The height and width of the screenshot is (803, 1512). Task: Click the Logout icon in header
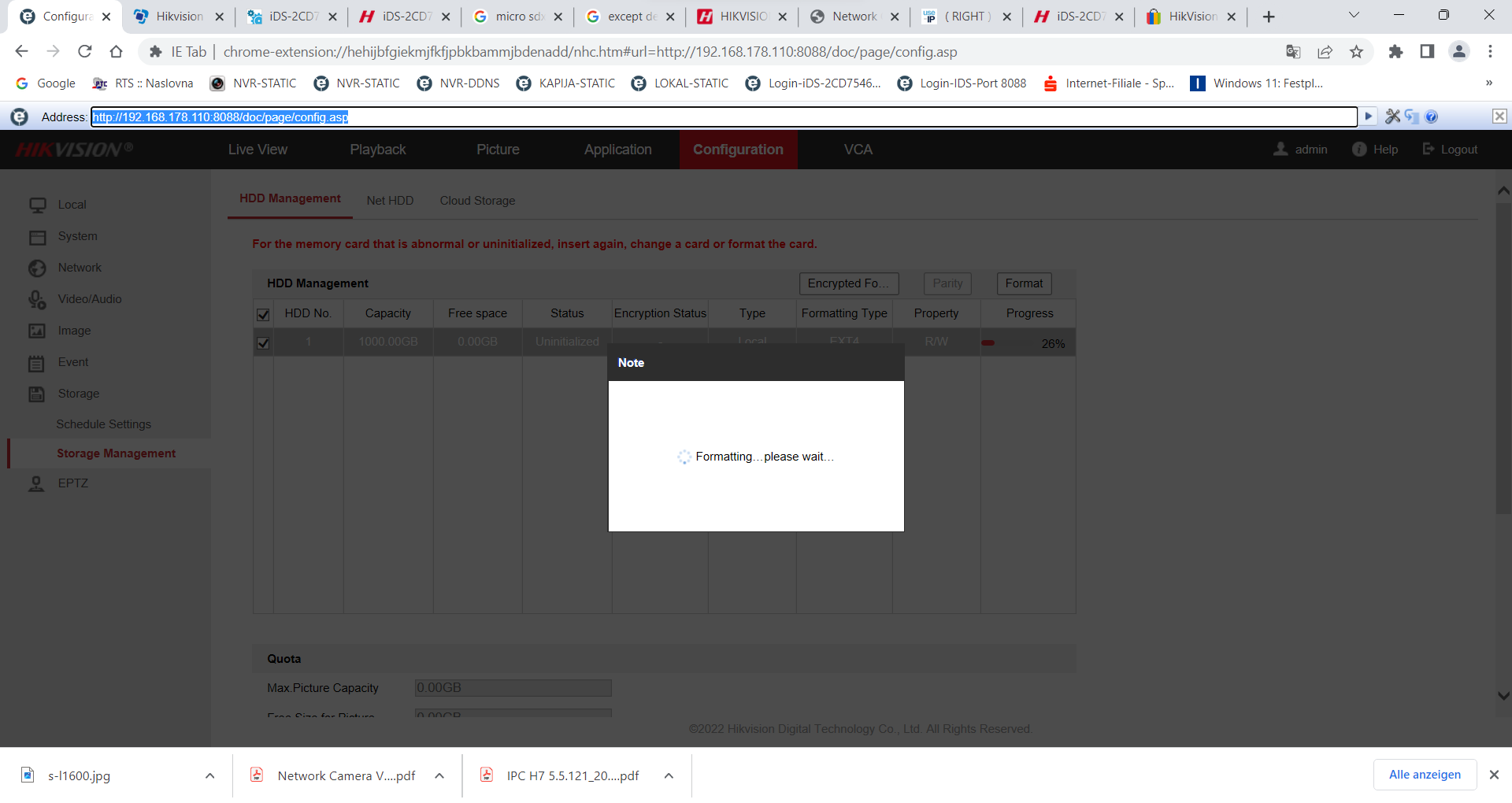(1429, 149)
